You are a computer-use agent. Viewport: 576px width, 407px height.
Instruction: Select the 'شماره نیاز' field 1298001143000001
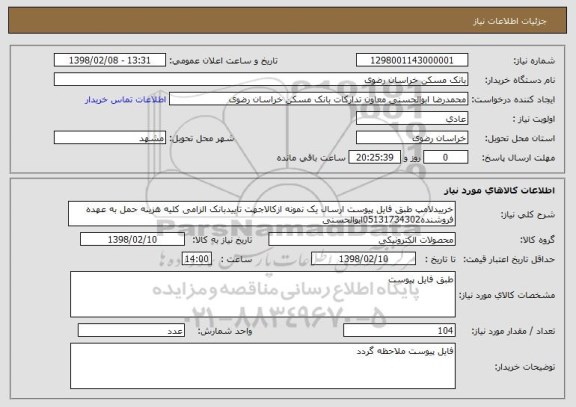point(412,60)
